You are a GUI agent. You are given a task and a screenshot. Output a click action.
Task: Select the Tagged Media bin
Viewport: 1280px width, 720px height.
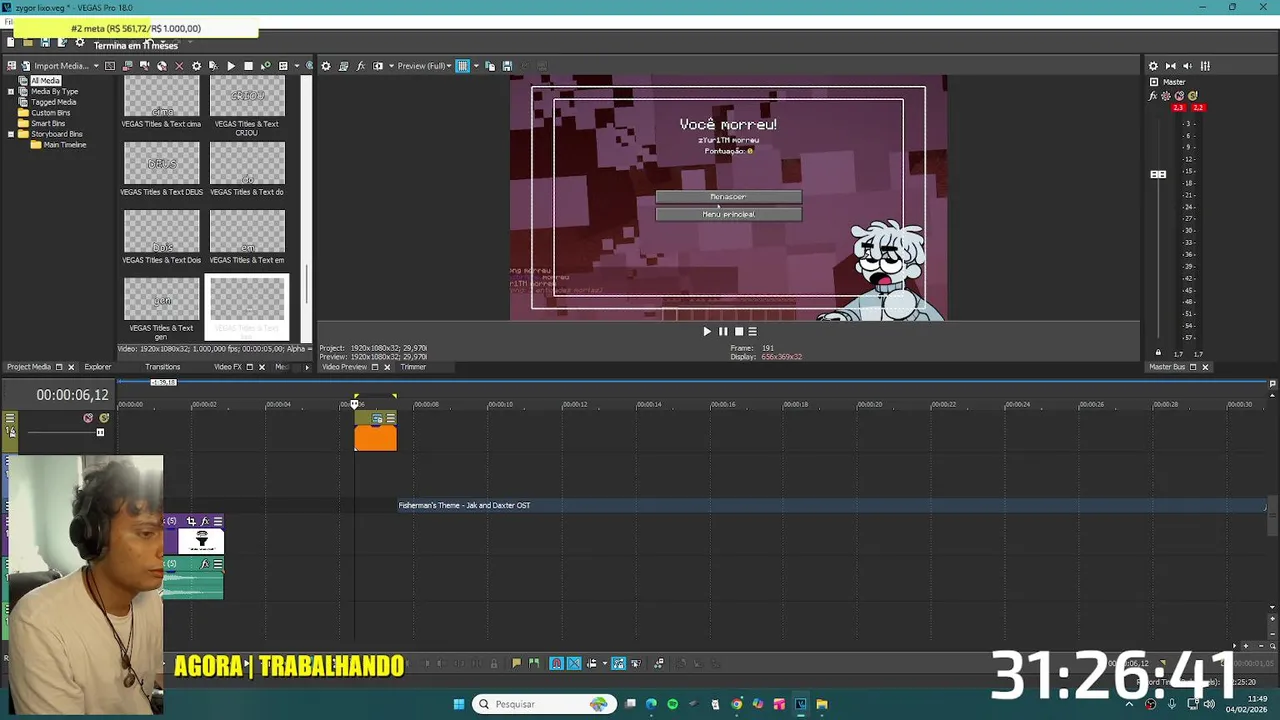point(53,102)
